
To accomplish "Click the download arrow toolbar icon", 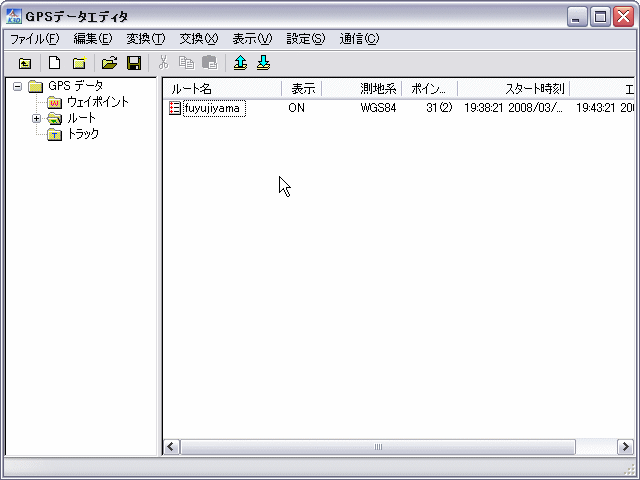I will tap(264, 63).
